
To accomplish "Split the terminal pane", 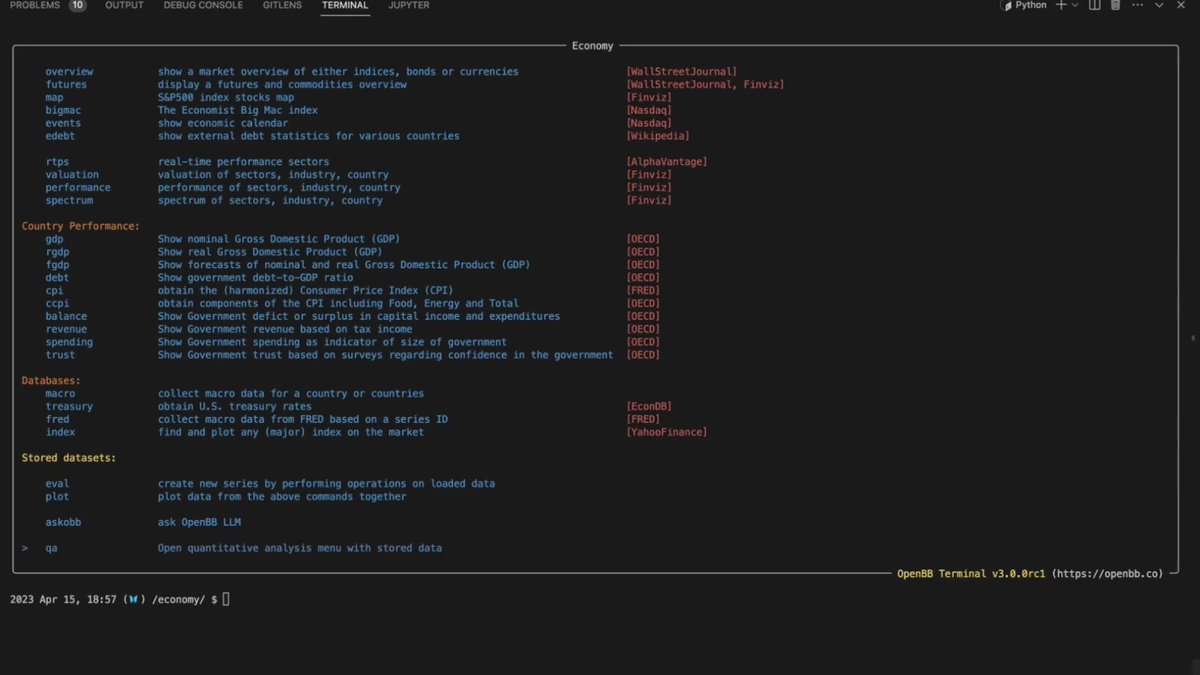I will click(x=1095, y=5).
